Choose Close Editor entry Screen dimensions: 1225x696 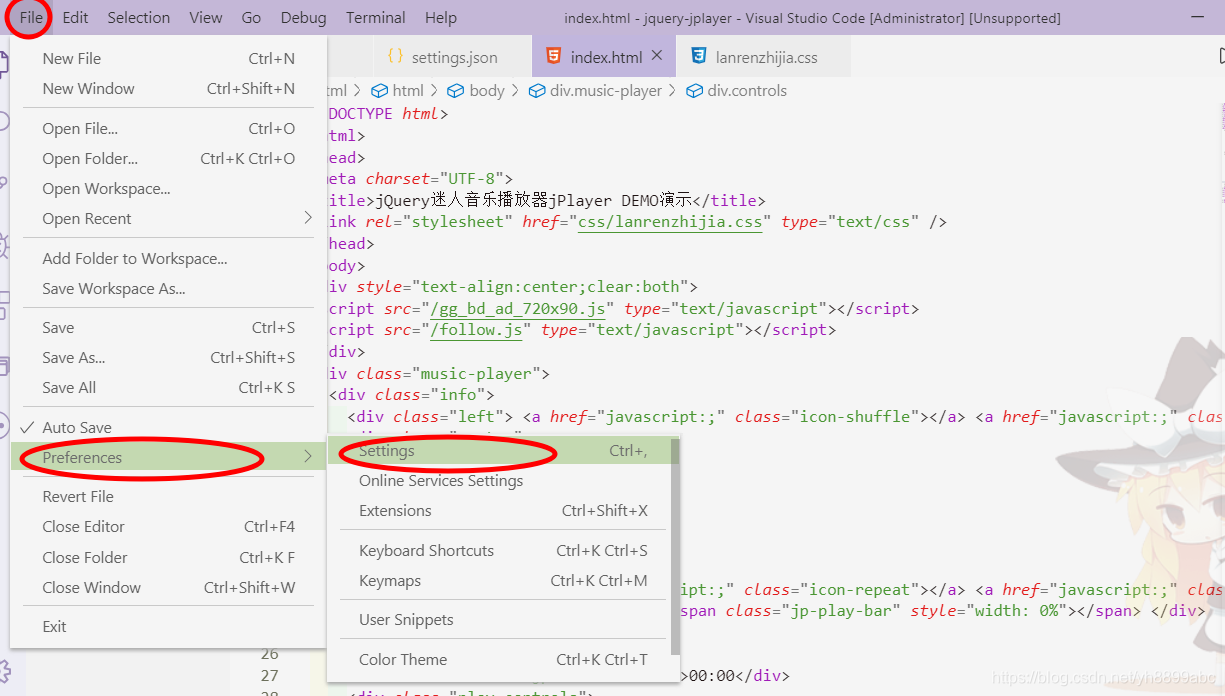pos(168,527)
